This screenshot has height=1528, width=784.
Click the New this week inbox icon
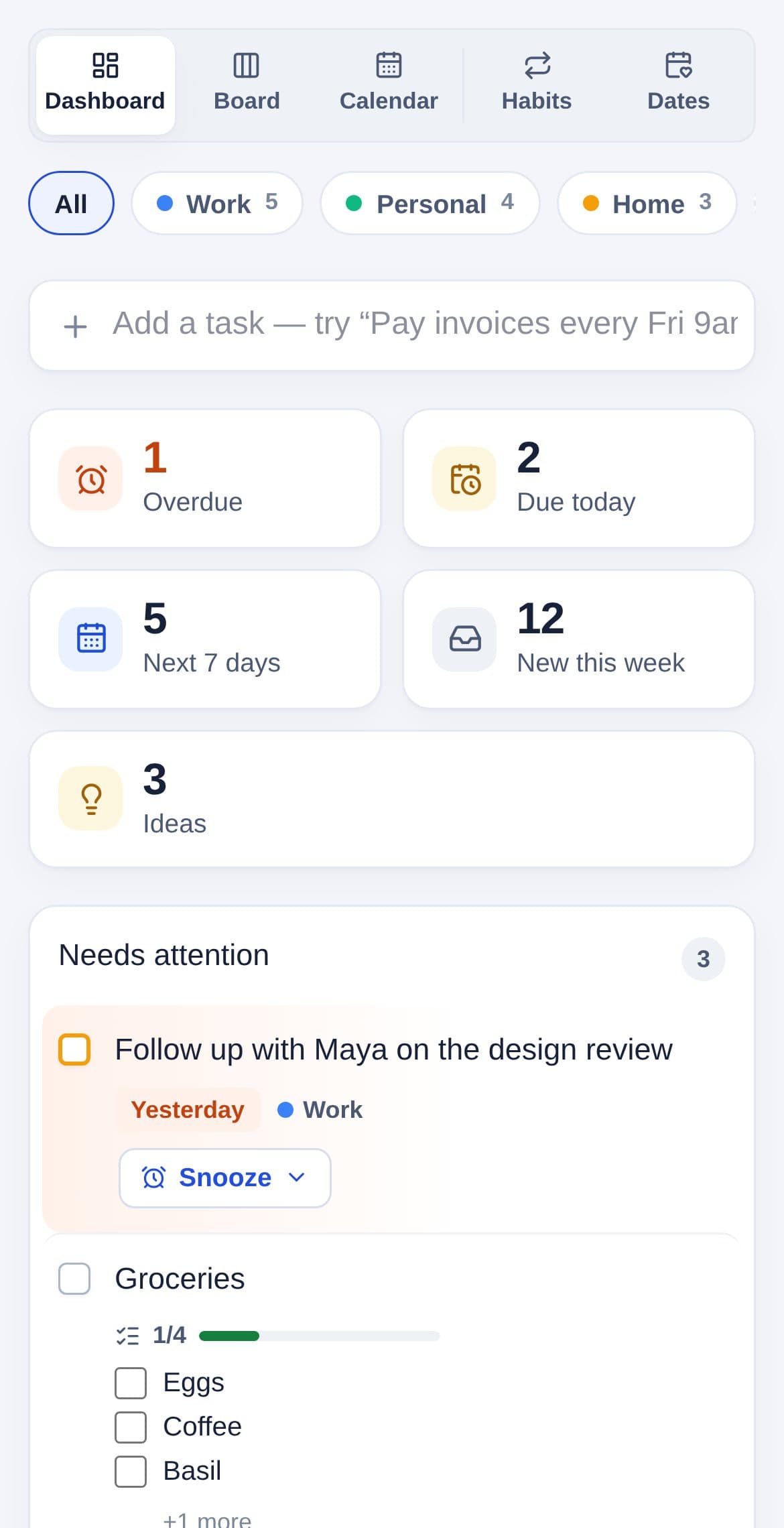click(x=465, y=639)
